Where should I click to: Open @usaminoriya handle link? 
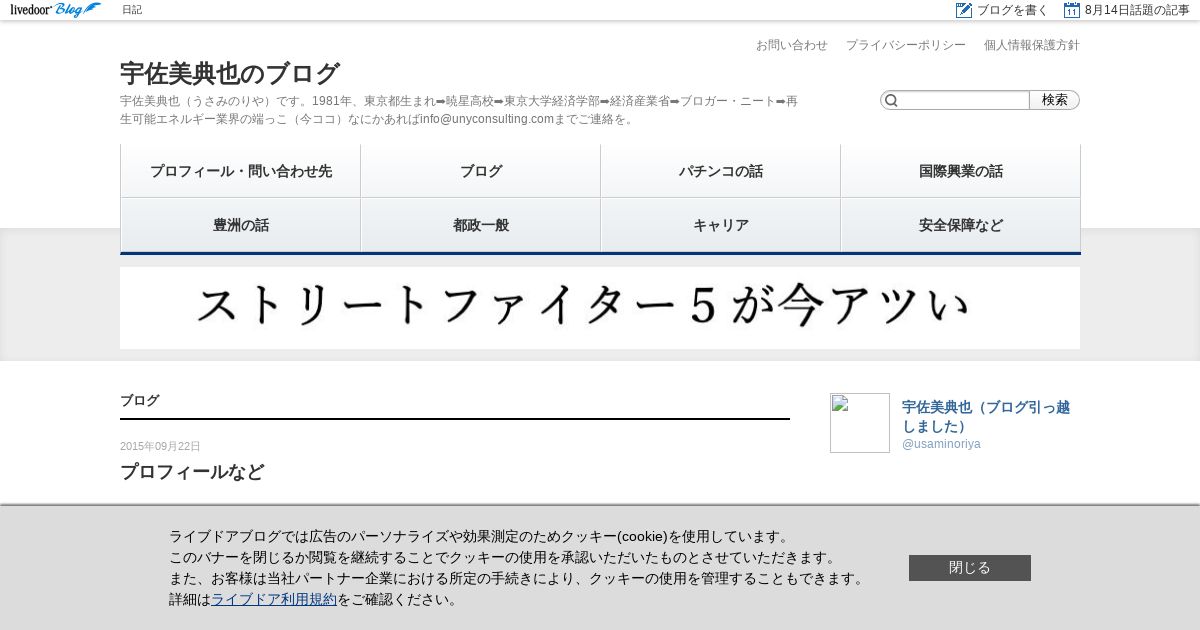[x=941, y=444]
